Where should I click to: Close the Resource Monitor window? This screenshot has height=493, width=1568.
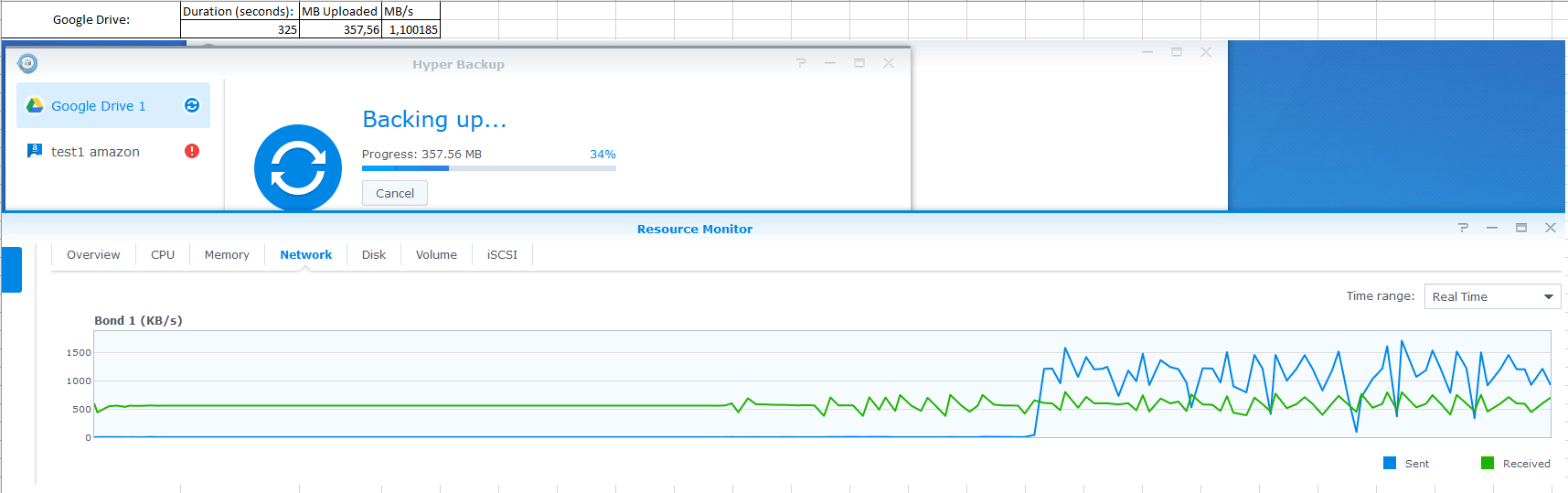1551,228
